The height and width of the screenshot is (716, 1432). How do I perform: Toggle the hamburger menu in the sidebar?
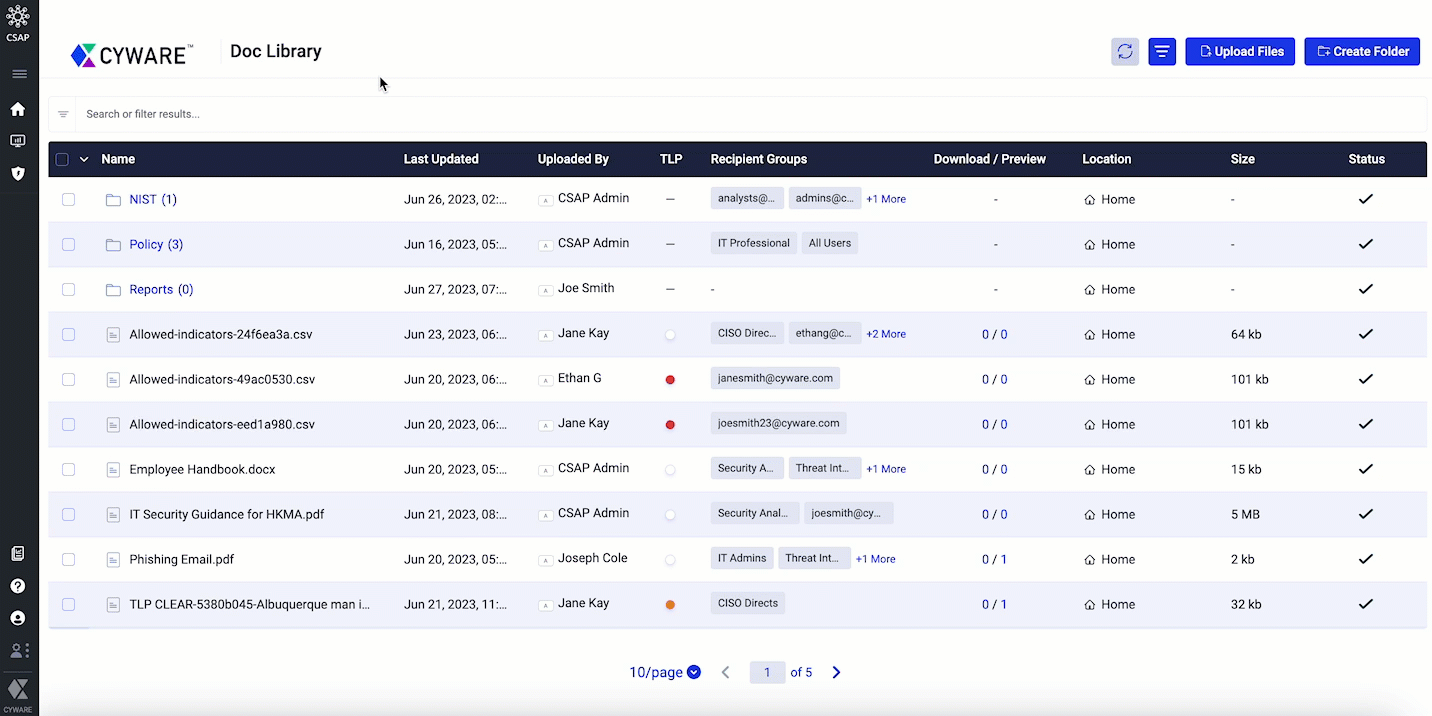click(x=19, y=74)
